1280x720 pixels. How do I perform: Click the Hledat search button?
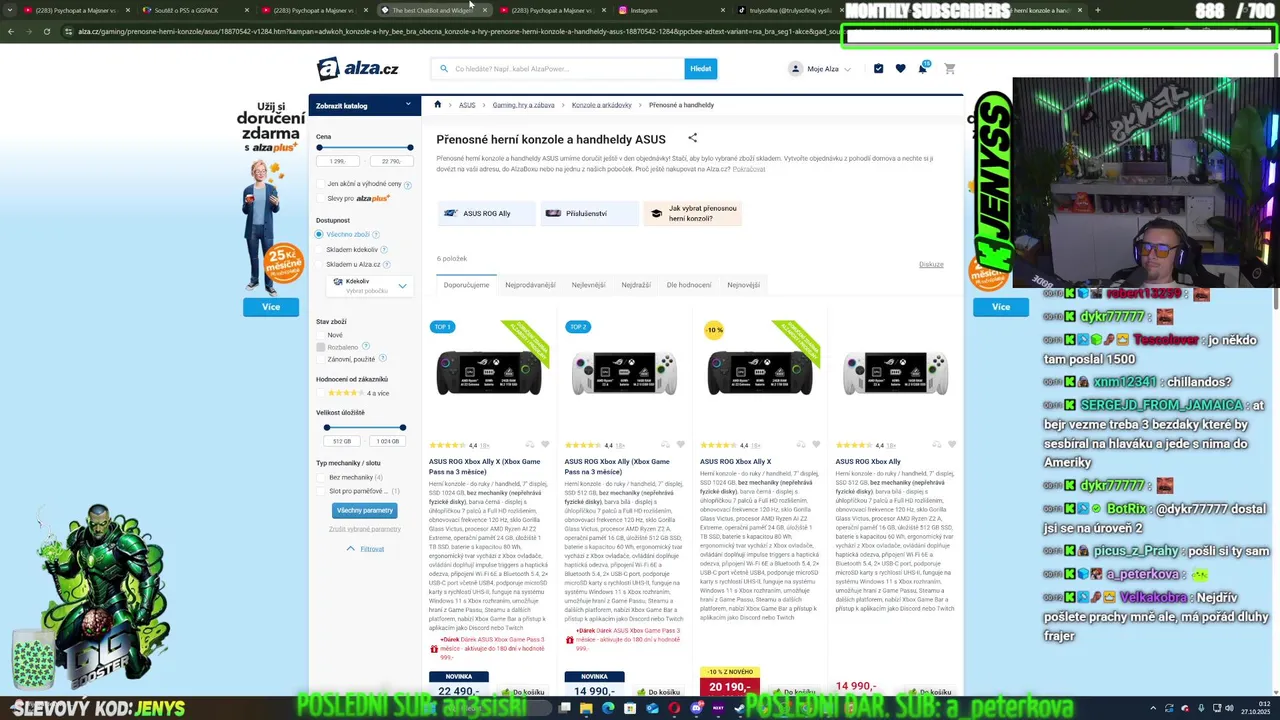point(701,69)
